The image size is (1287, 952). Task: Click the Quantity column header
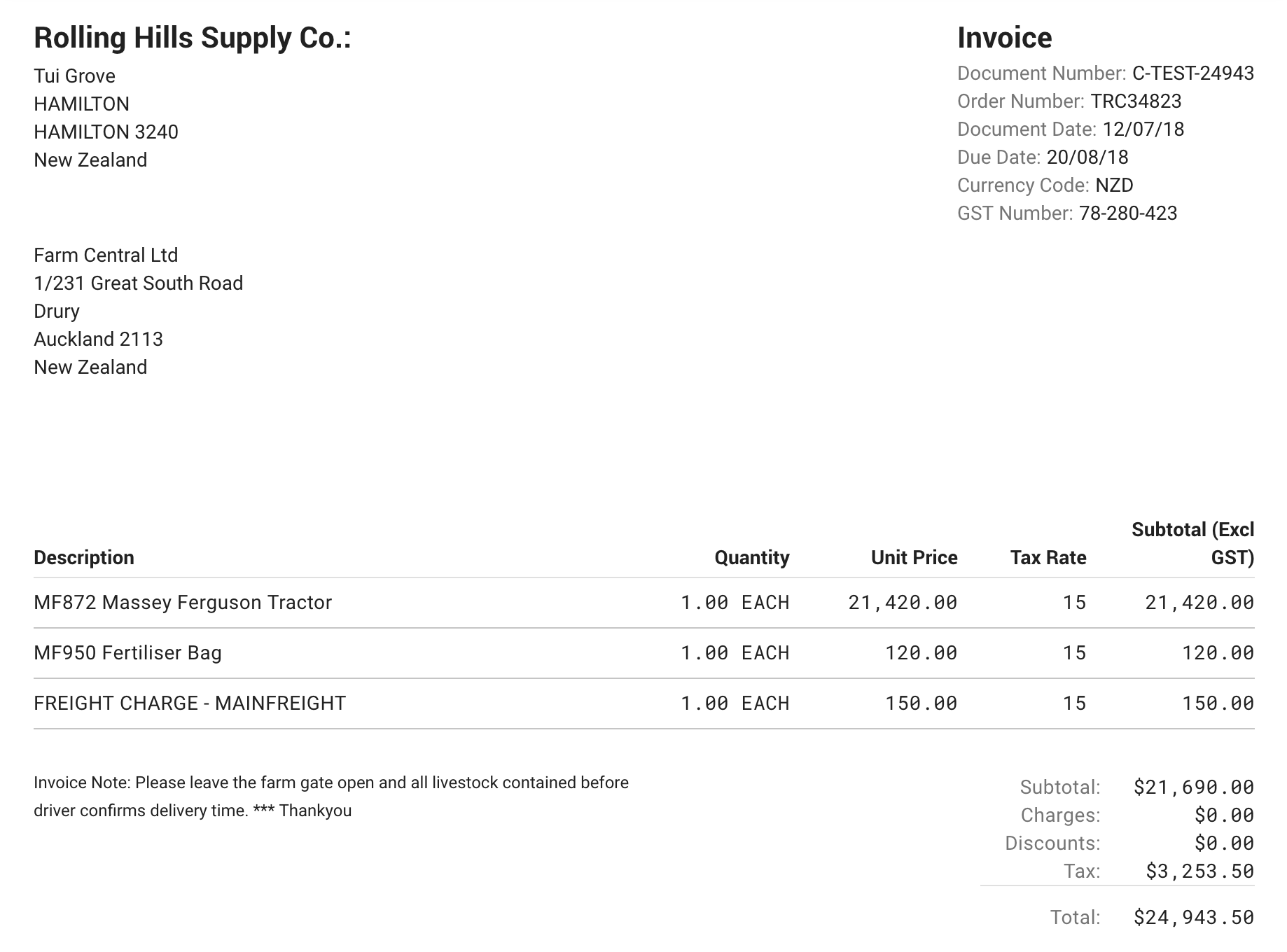pyautogui.click(x=751, y=558)
